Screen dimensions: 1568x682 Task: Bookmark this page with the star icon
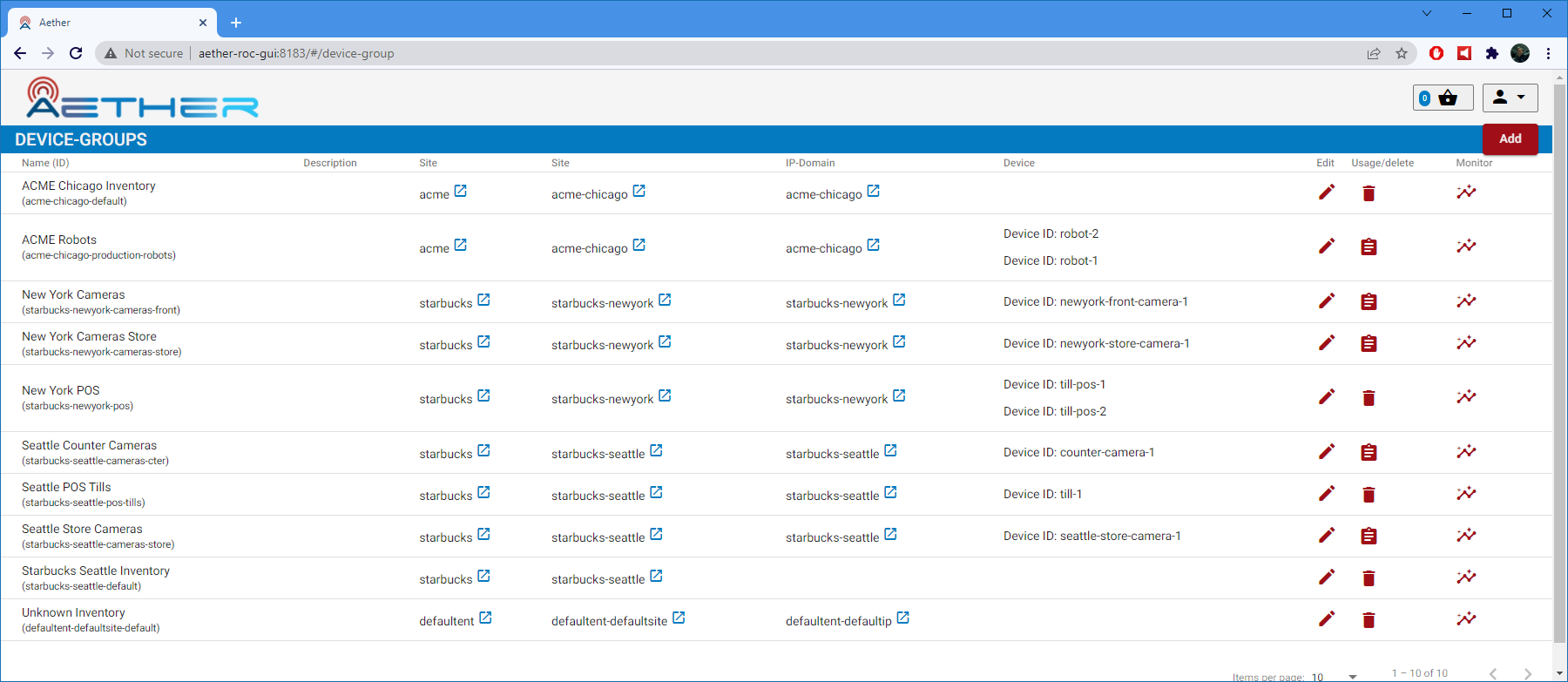1402,53
